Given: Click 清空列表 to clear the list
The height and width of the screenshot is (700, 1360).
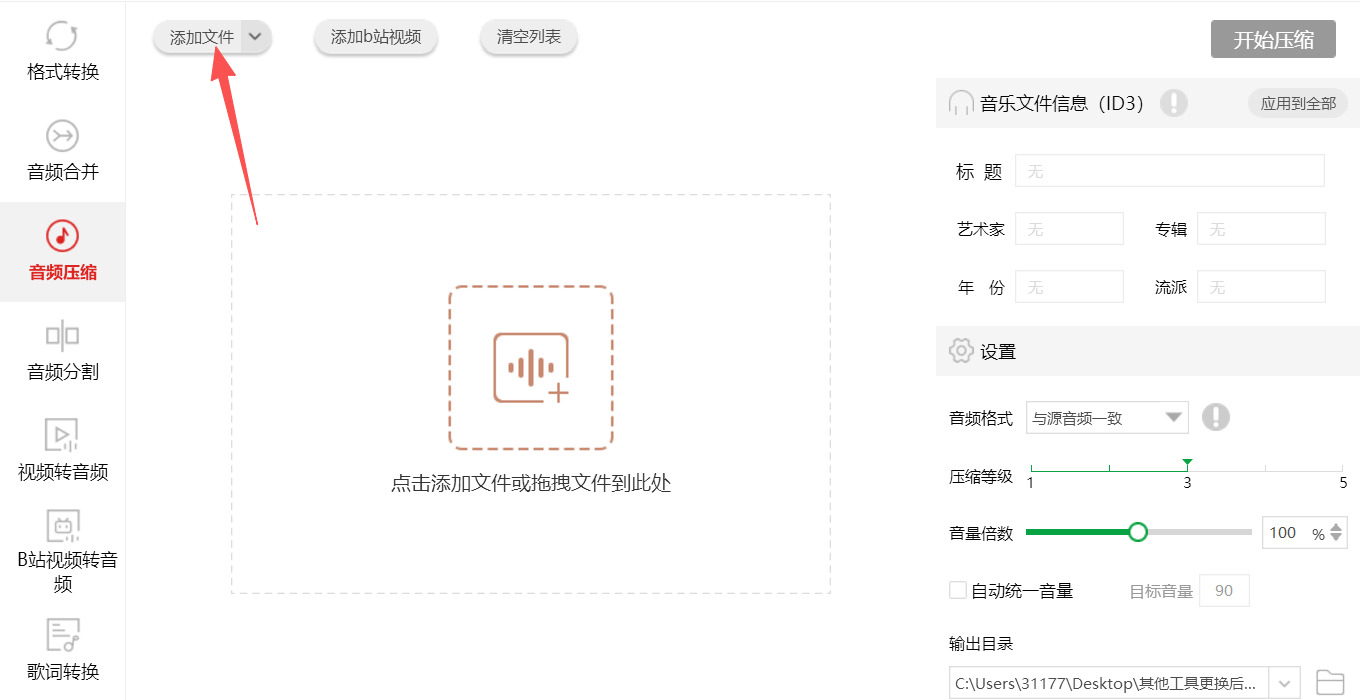Looking at the screenshot, I should (529, 37).
